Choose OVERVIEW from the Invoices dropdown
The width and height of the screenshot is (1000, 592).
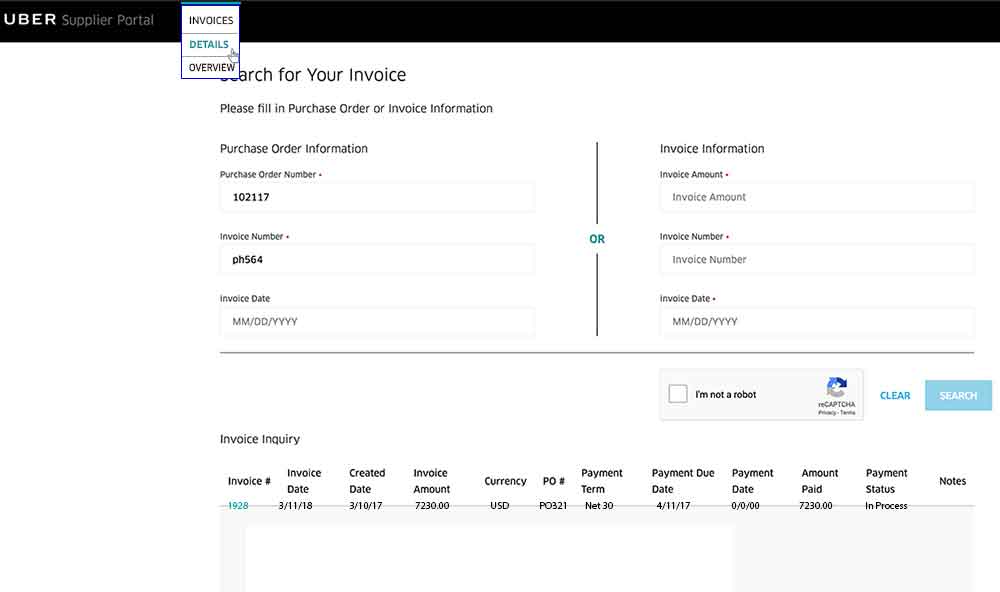211,67
